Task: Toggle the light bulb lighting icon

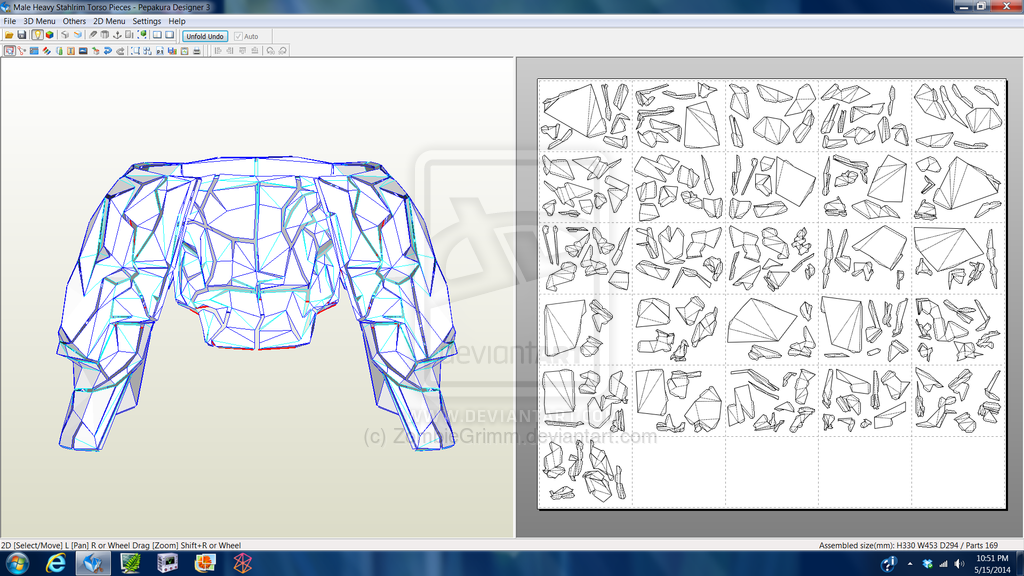Action: click(37, 35)
